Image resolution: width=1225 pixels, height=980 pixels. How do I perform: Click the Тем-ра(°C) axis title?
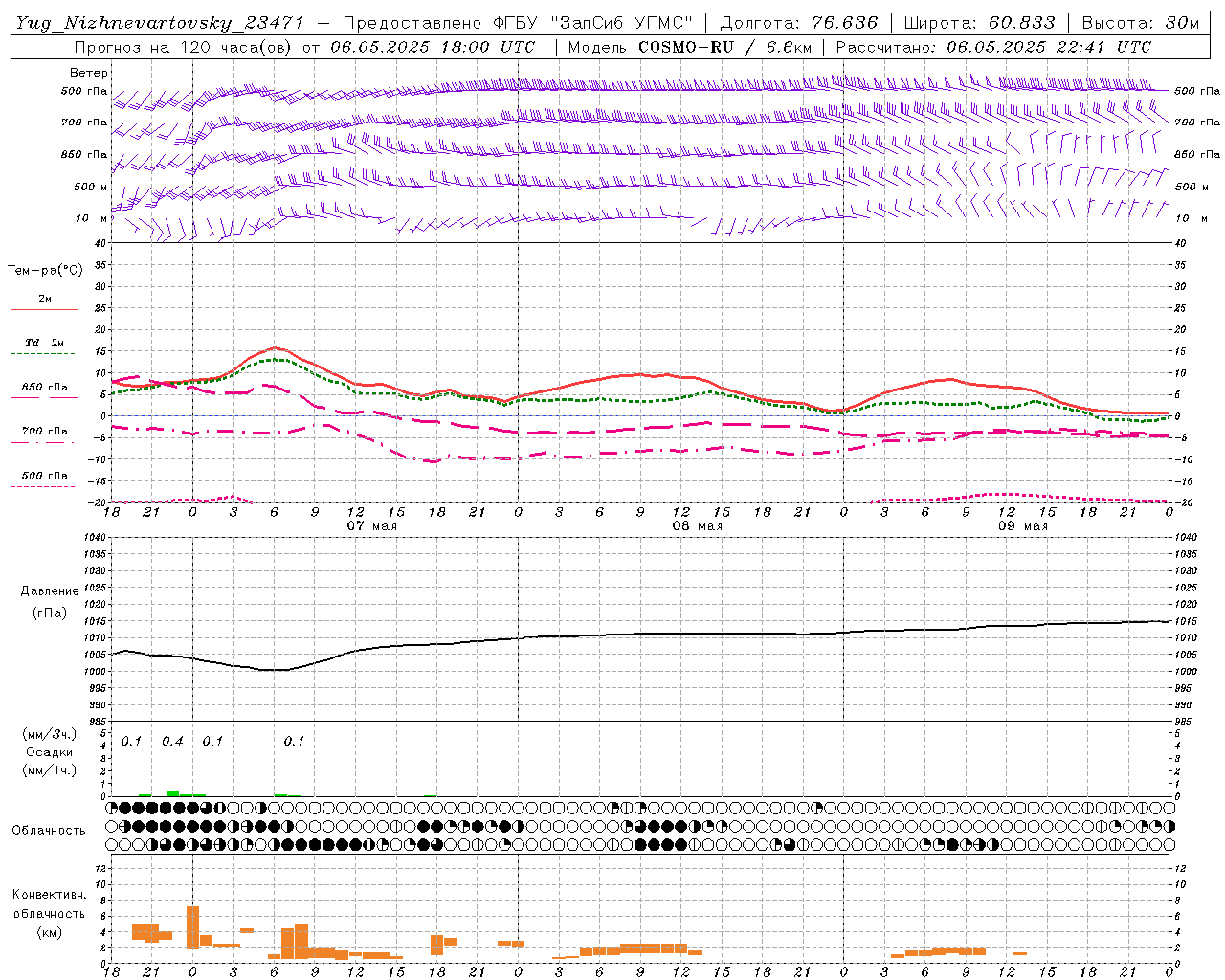click(45, 271)
